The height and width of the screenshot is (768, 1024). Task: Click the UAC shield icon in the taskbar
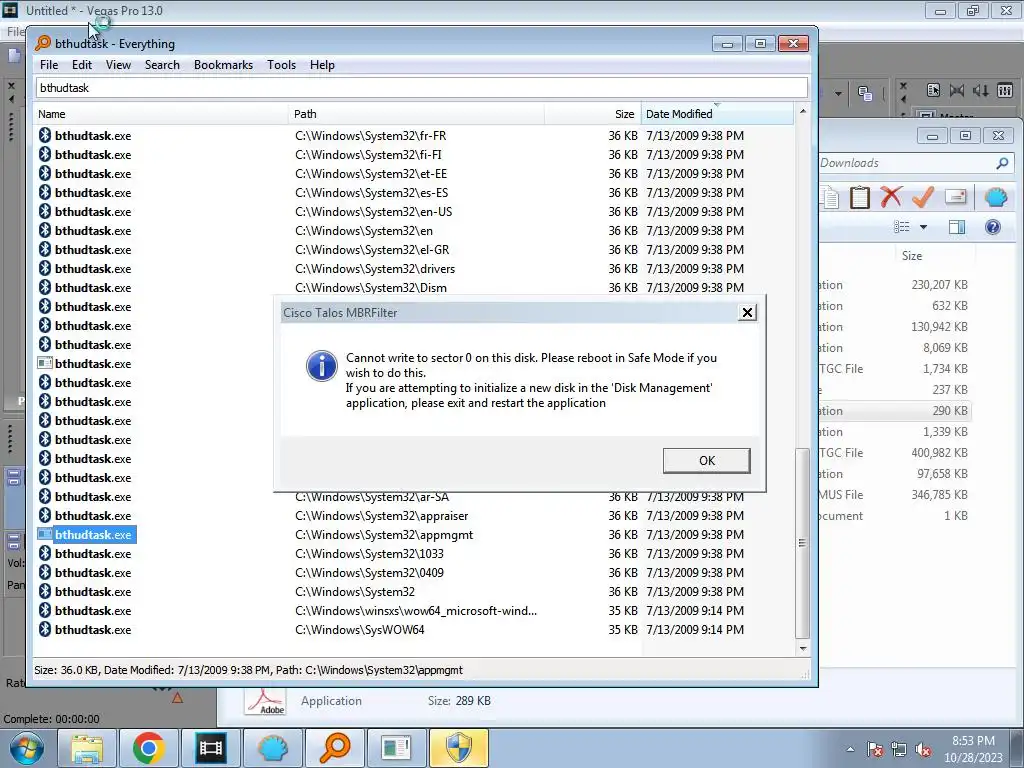(458, 748)
